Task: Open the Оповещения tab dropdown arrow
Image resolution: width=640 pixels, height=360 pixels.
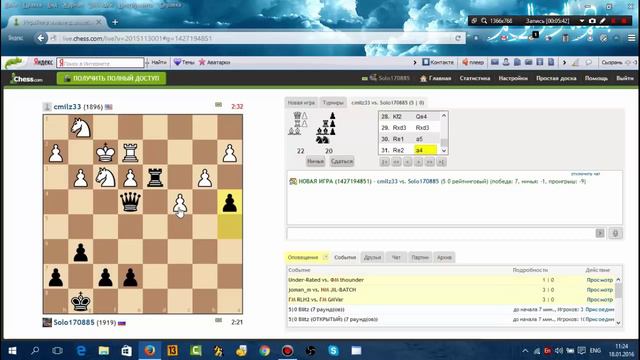Action: click(325, 257)
